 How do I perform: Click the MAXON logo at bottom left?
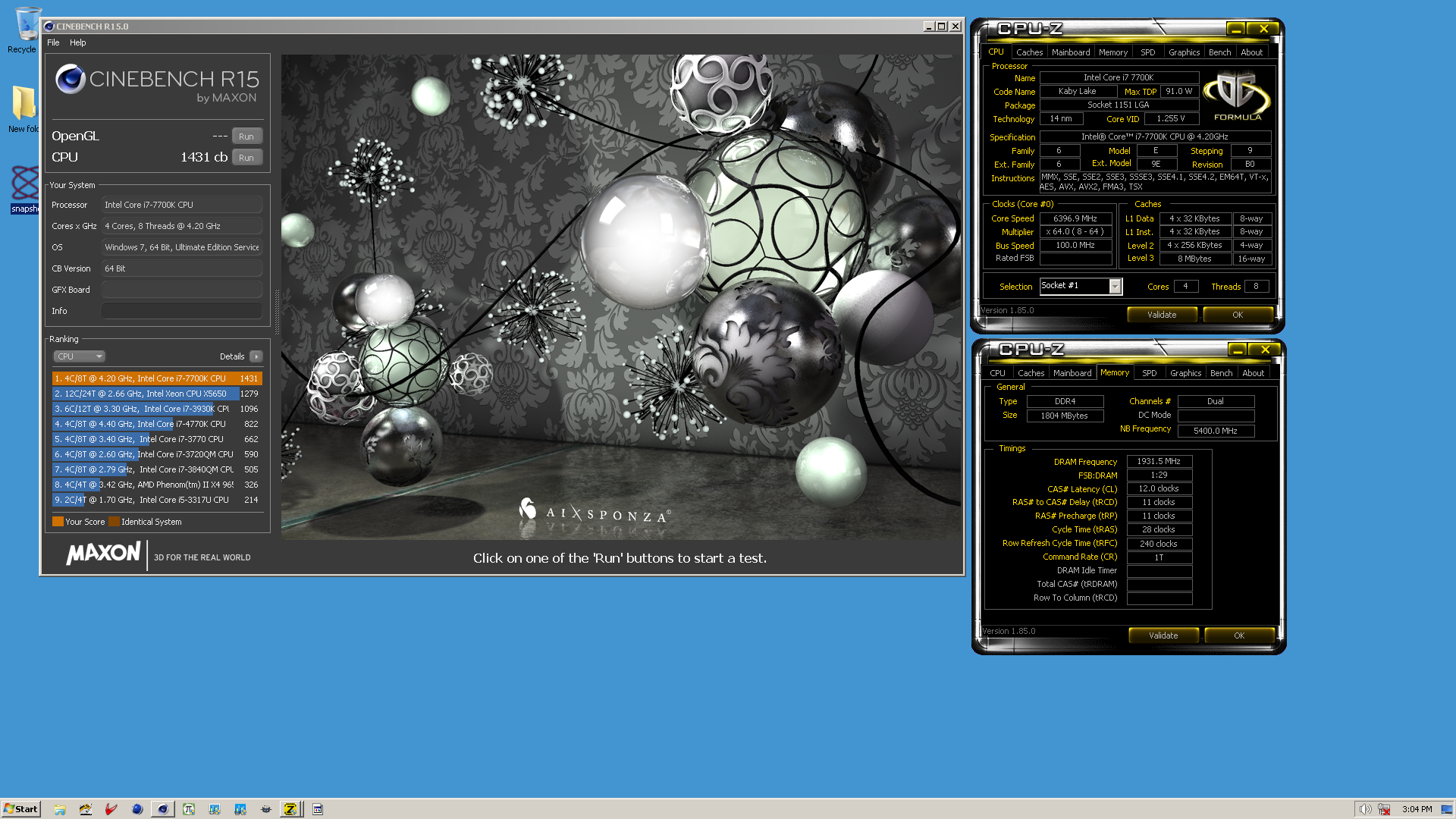104,554
